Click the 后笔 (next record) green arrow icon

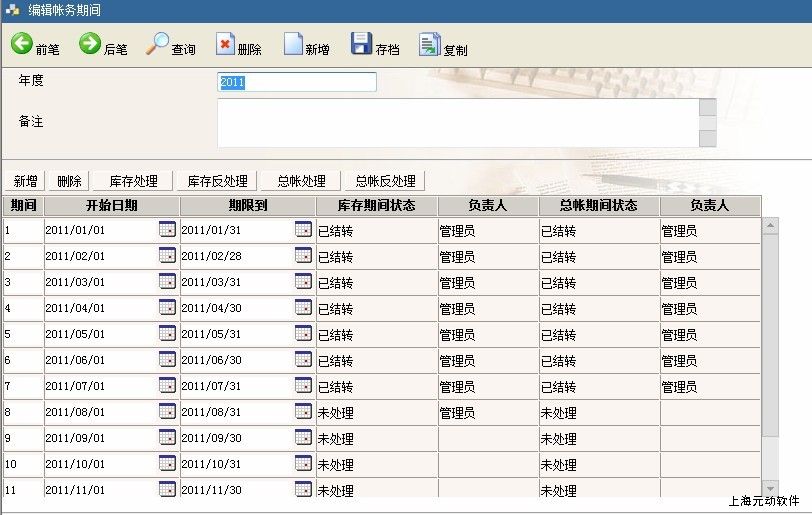click(x=90, y=45)
